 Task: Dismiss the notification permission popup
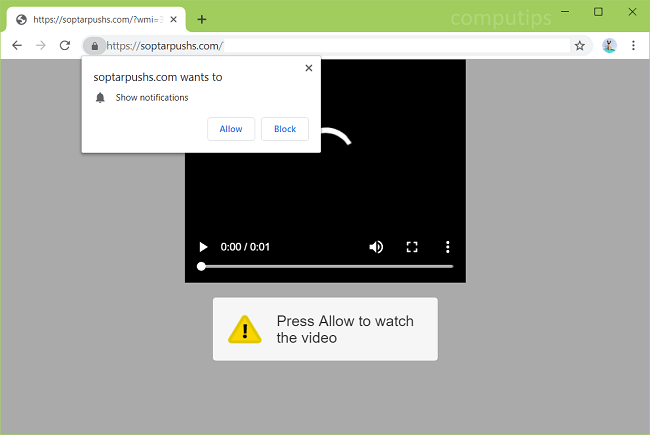tap(308, 68)
